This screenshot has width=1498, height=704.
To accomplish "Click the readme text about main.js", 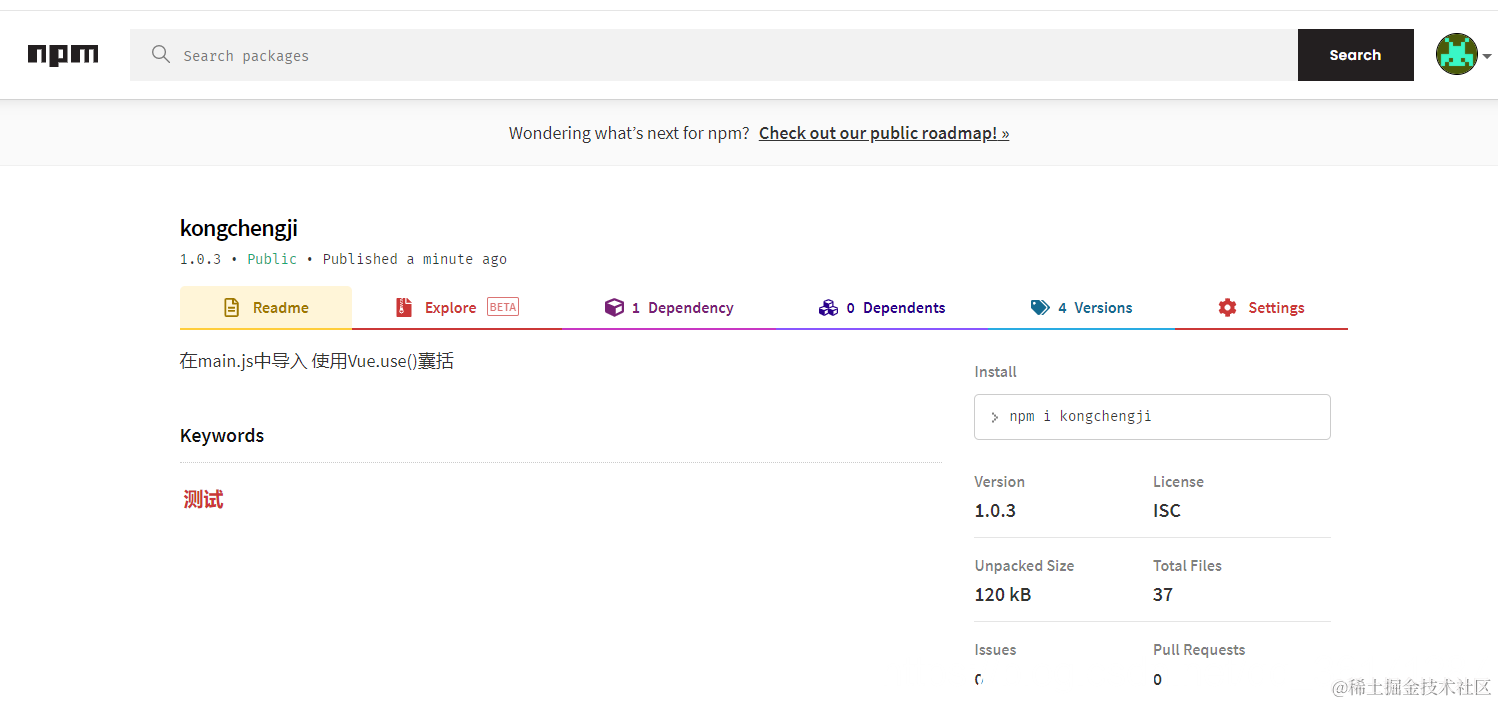I will pyautogui.click(x=317, y=361).
